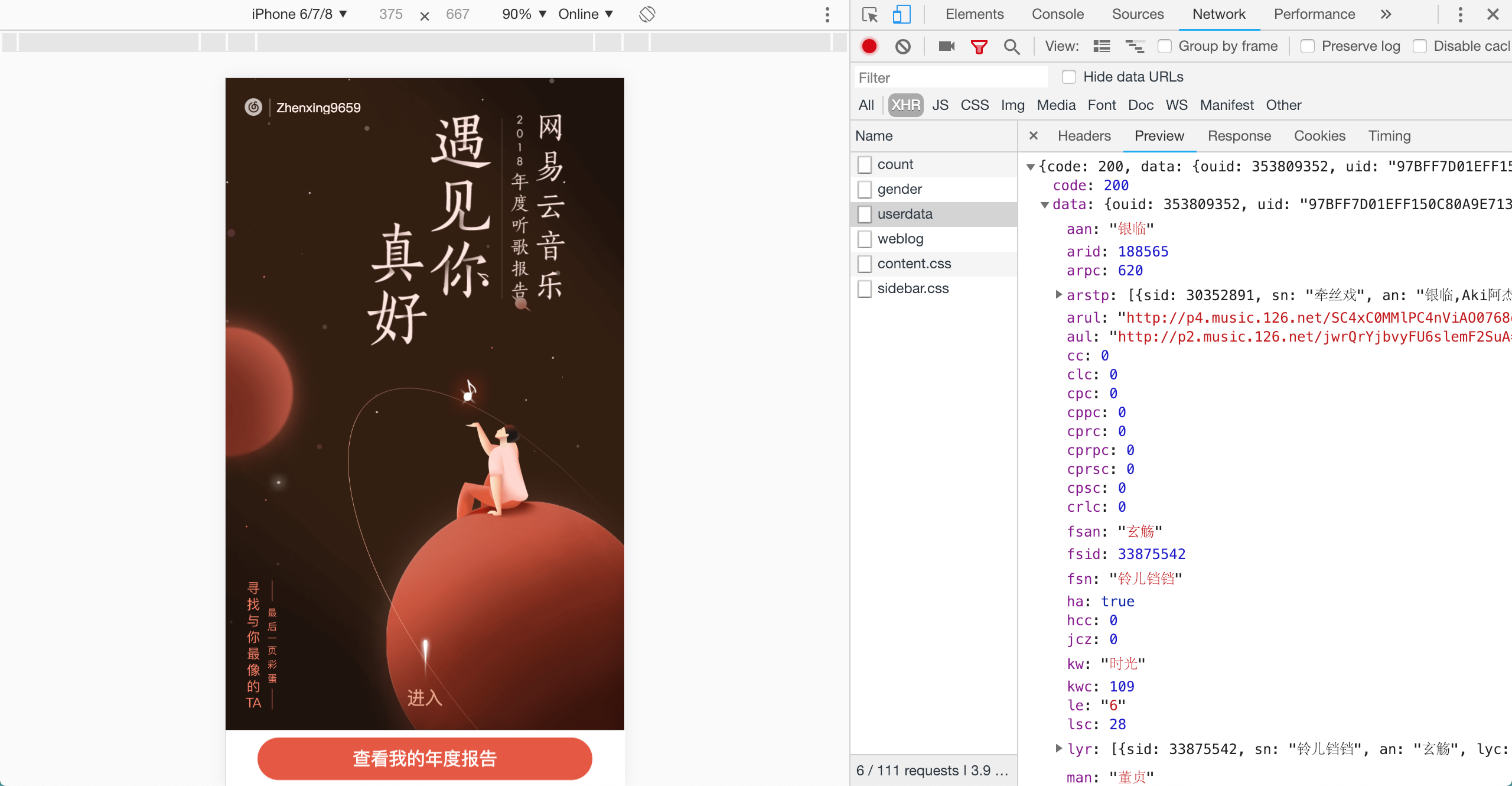Close the DevTools panel

coord(1493,14)
